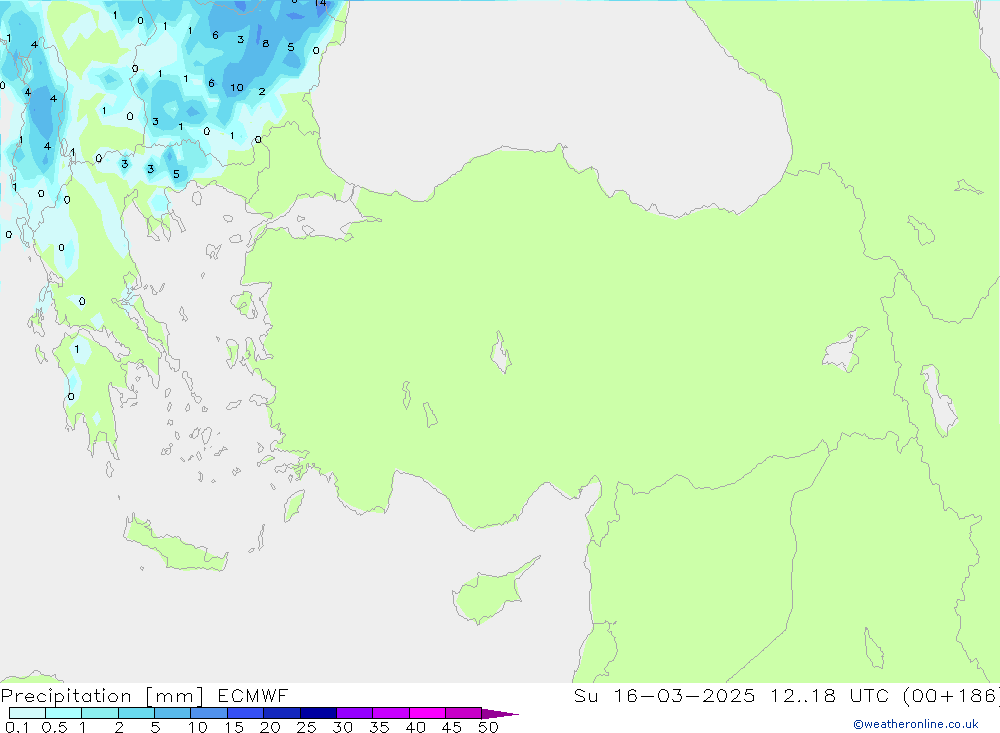Click the 0.1–0.5 mm legend color swatch
1000x733 pixels.
pos(27,713)
